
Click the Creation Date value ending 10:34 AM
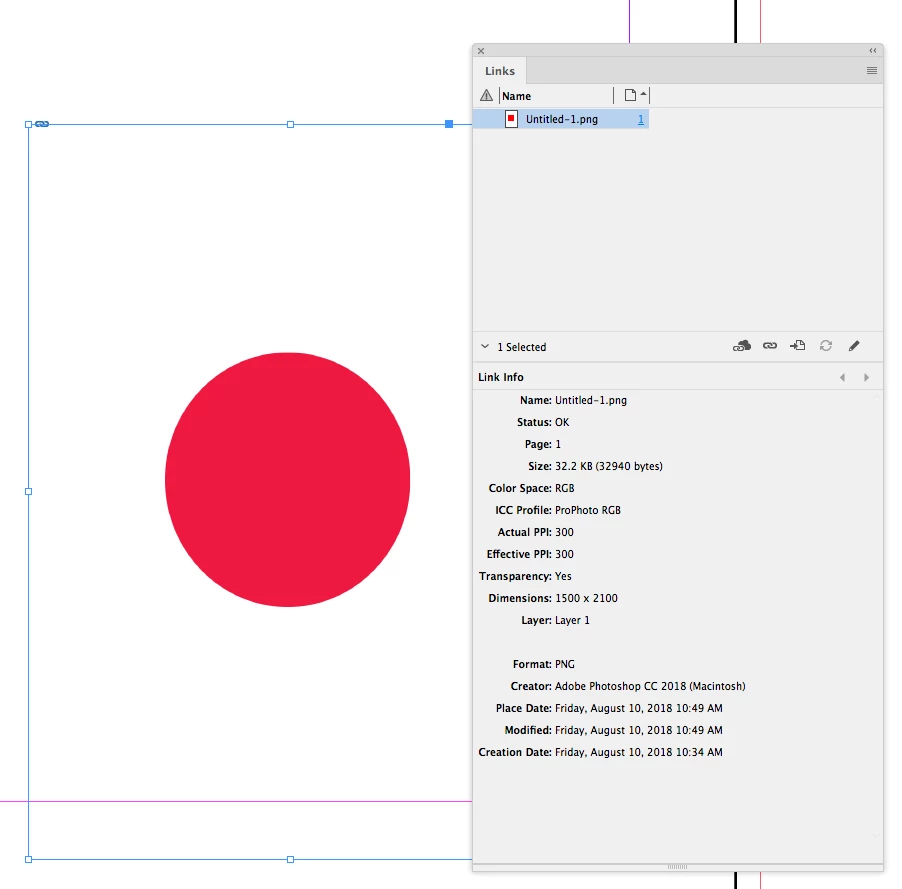click(x=639, y=752)
